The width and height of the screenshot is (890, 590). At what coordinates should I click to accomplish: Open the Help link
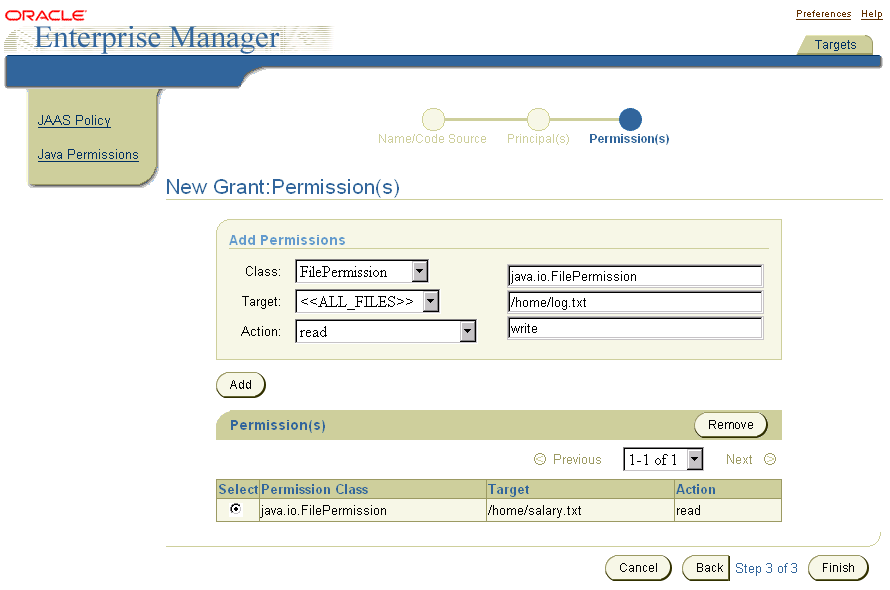point(871,14)
